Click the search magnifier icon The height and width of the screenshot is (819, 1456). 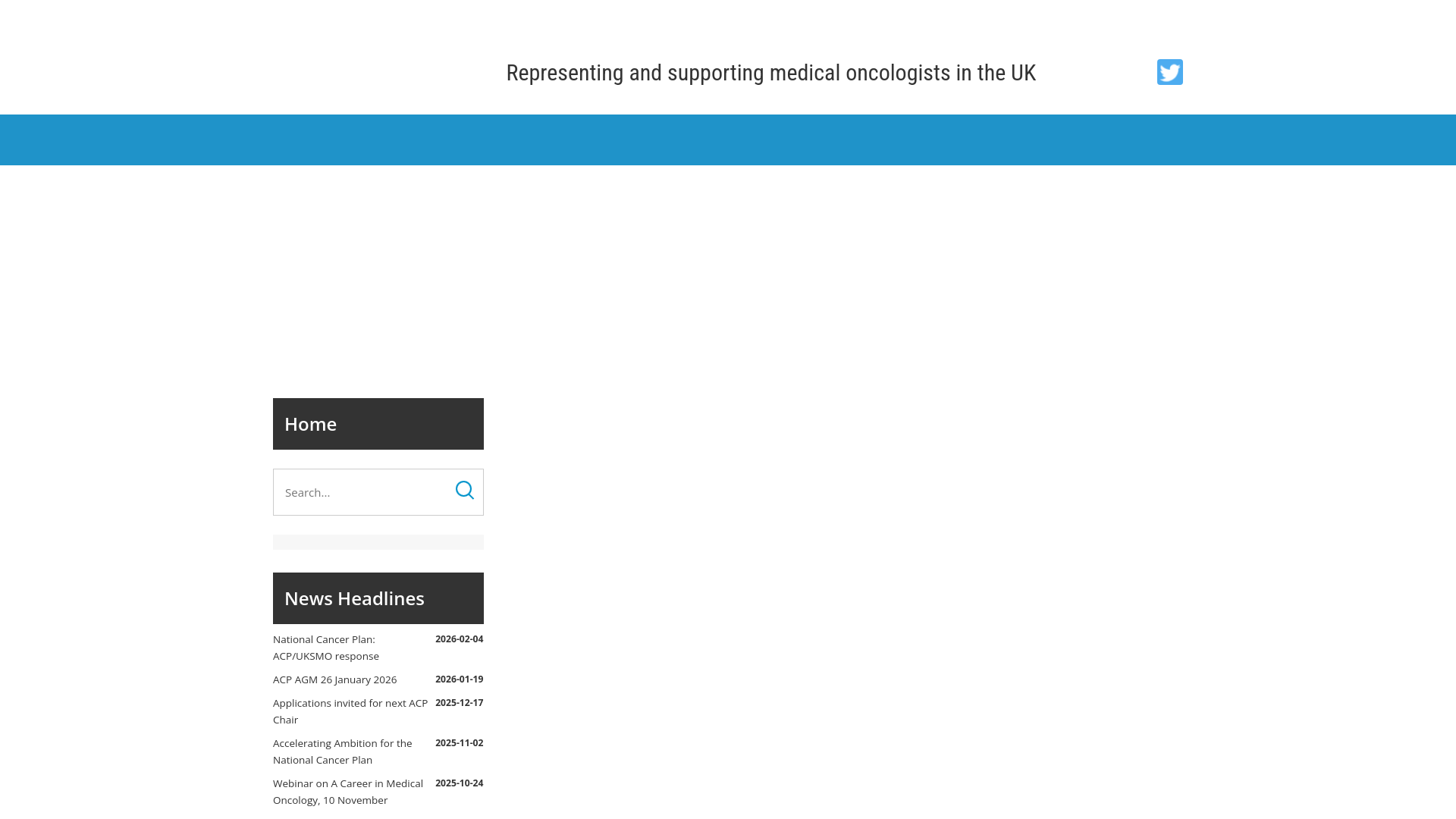(x=465, y=491)
